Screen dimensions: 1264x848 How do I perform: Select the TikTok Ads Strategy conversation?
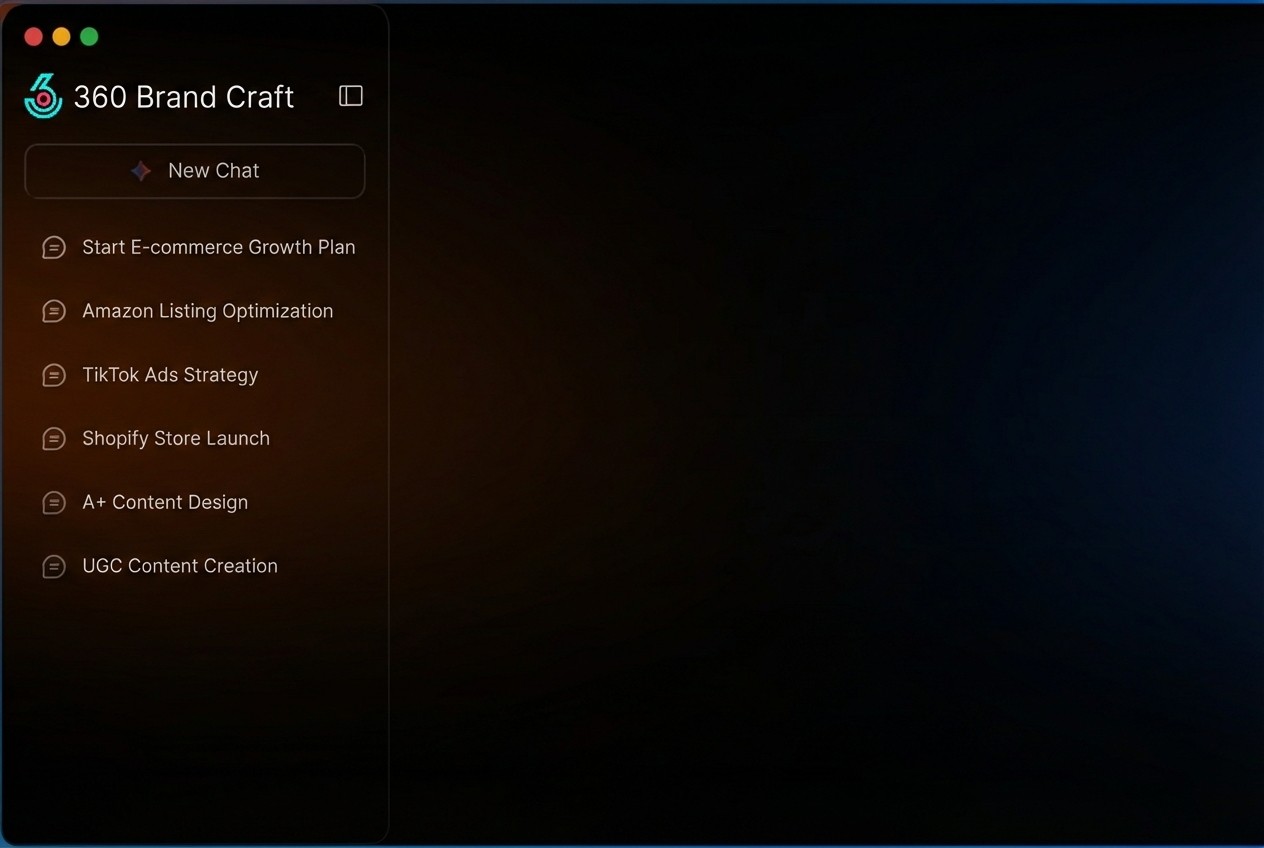169,375
